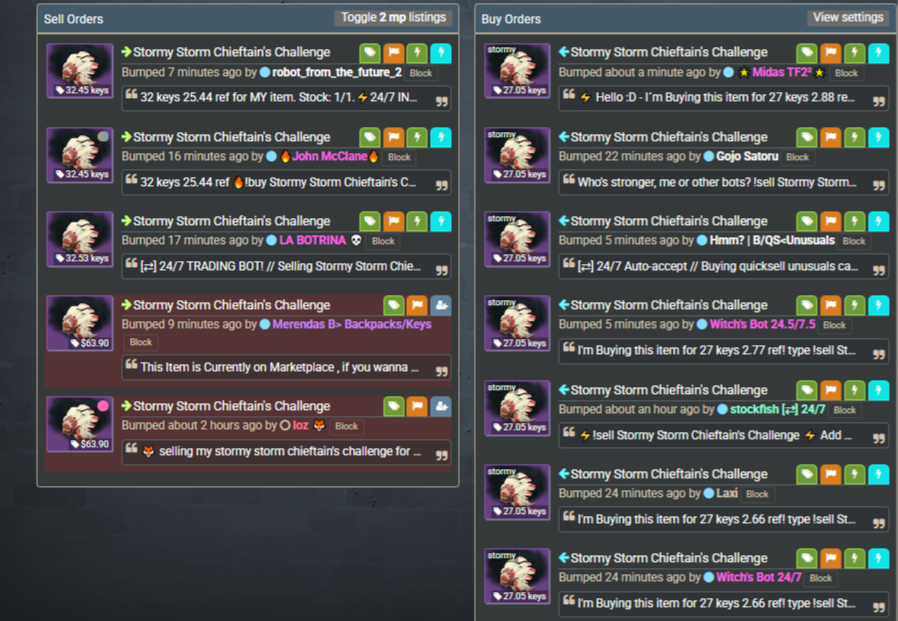Viewport: 898px width, 621px height.
Task: Open stockfish 24/7 profile link
Action: [777, 410]
